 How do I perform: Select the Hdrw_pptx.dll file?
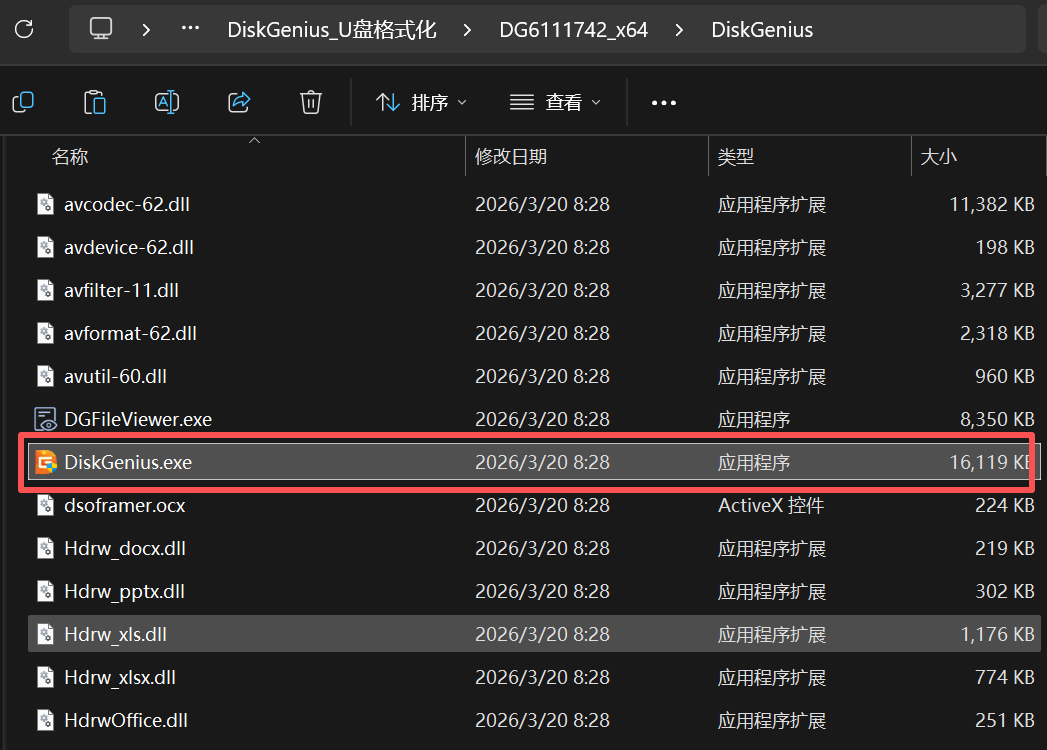tap(534, 592)
